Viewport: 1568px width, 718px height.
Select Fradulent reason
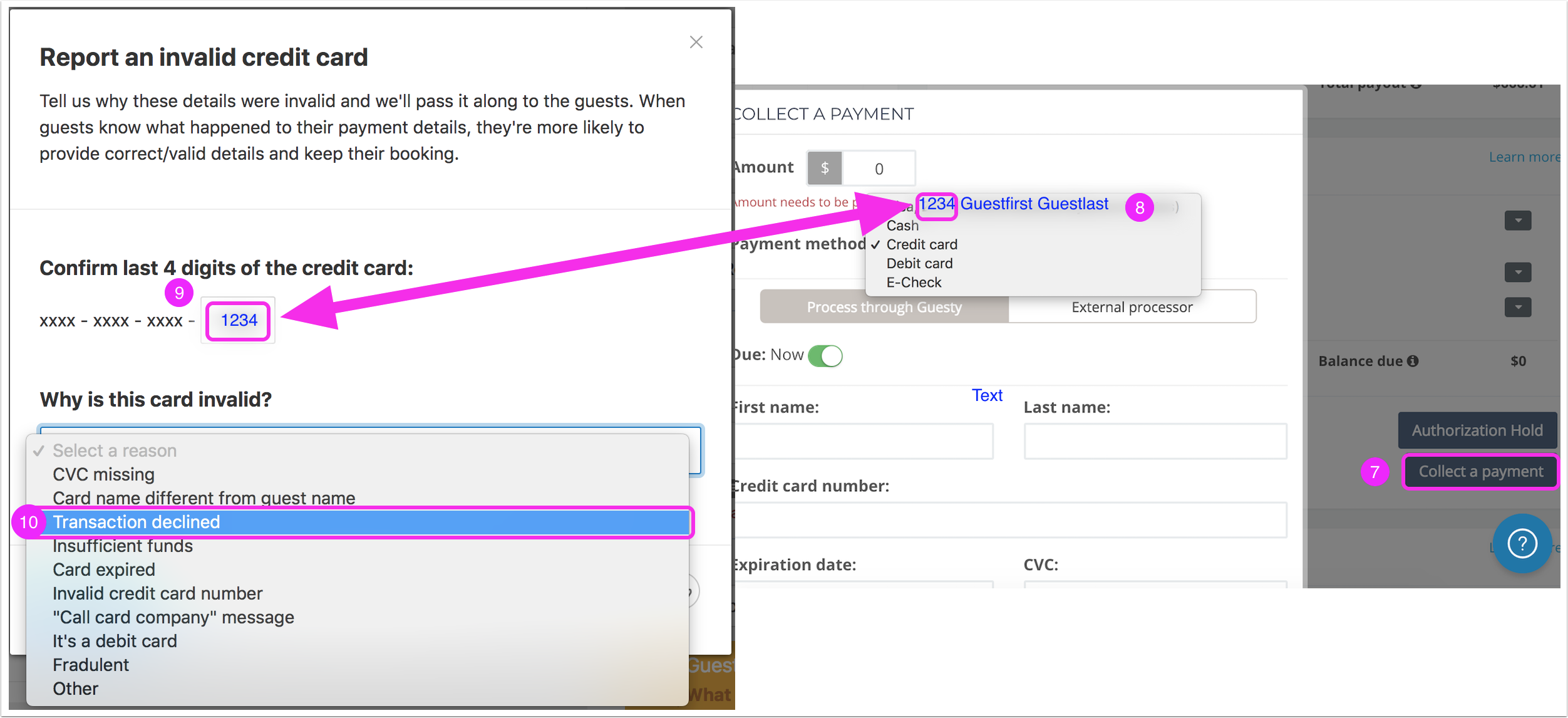[358, 665]
